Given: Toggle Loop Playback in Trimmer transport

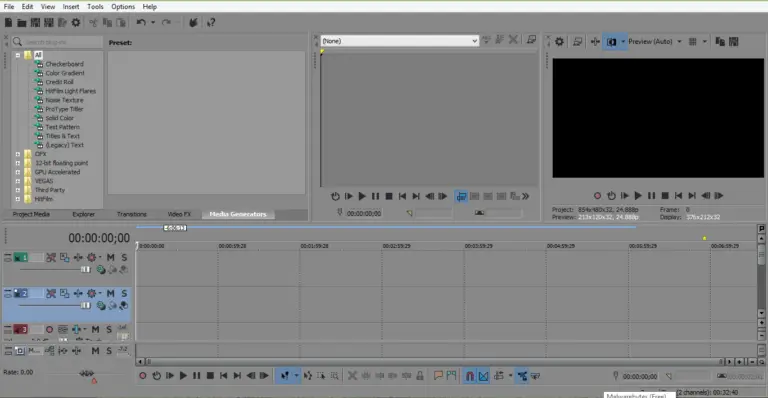Looking at the screenshot, I should pos(335,196).
